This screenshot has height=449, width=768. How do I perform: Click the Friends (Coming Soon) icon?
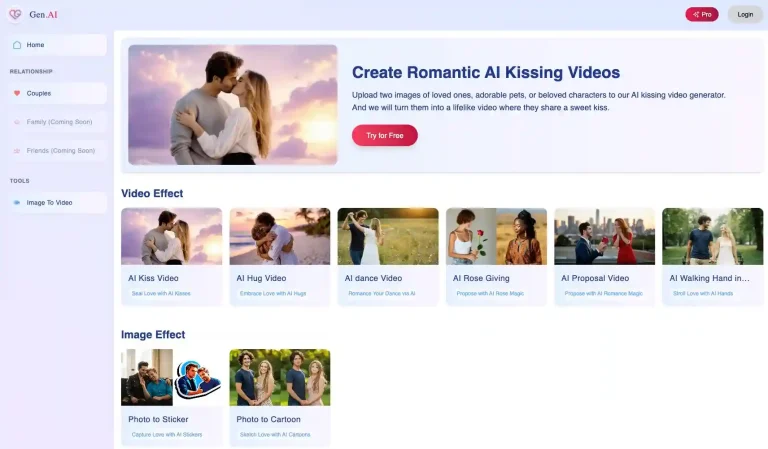(x=17, y=151)
